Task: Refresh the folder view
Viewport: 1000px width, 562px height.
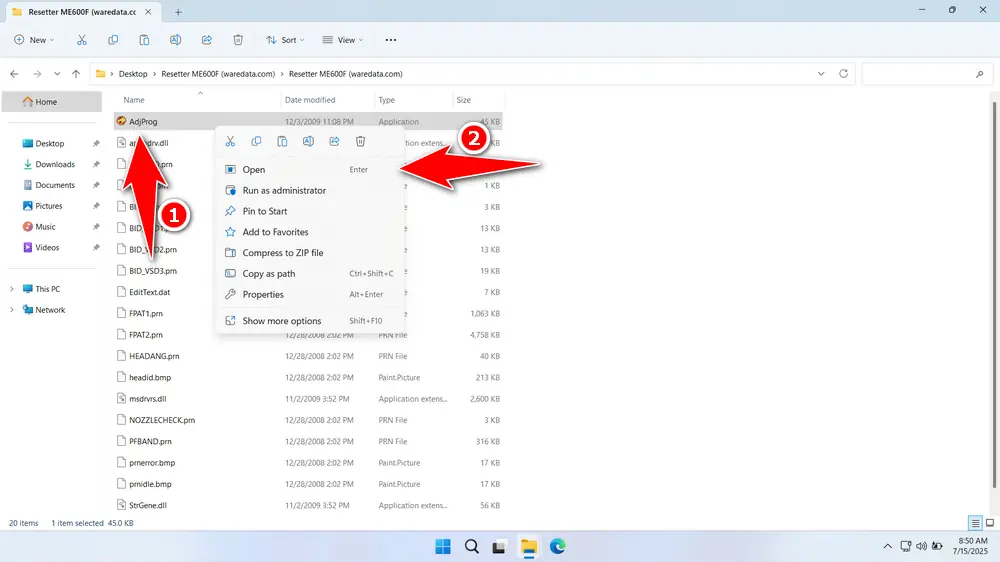Action: point(843,73)
